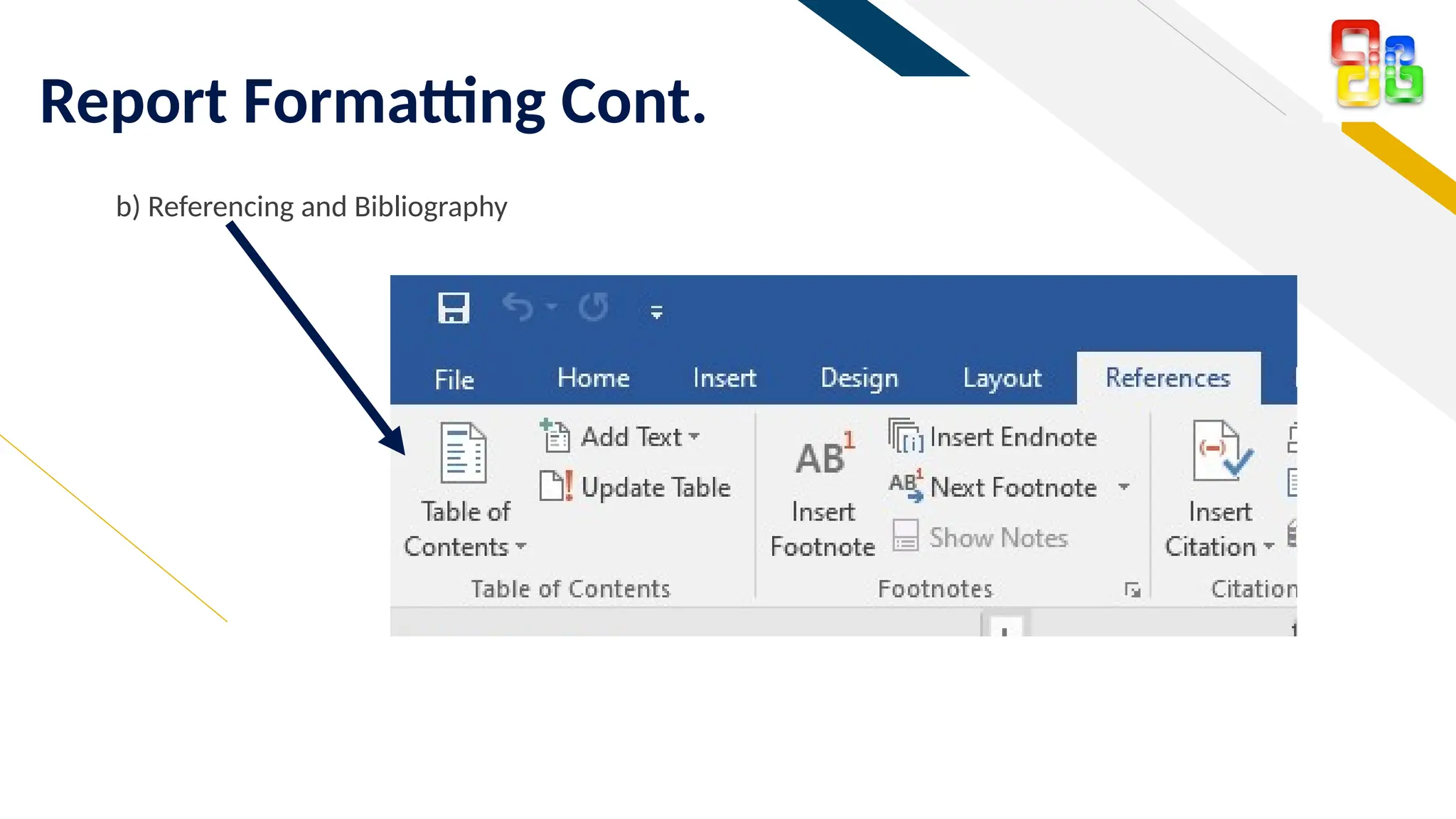
Task: Click the Table of Contents group label
Action: coord(570,589)
